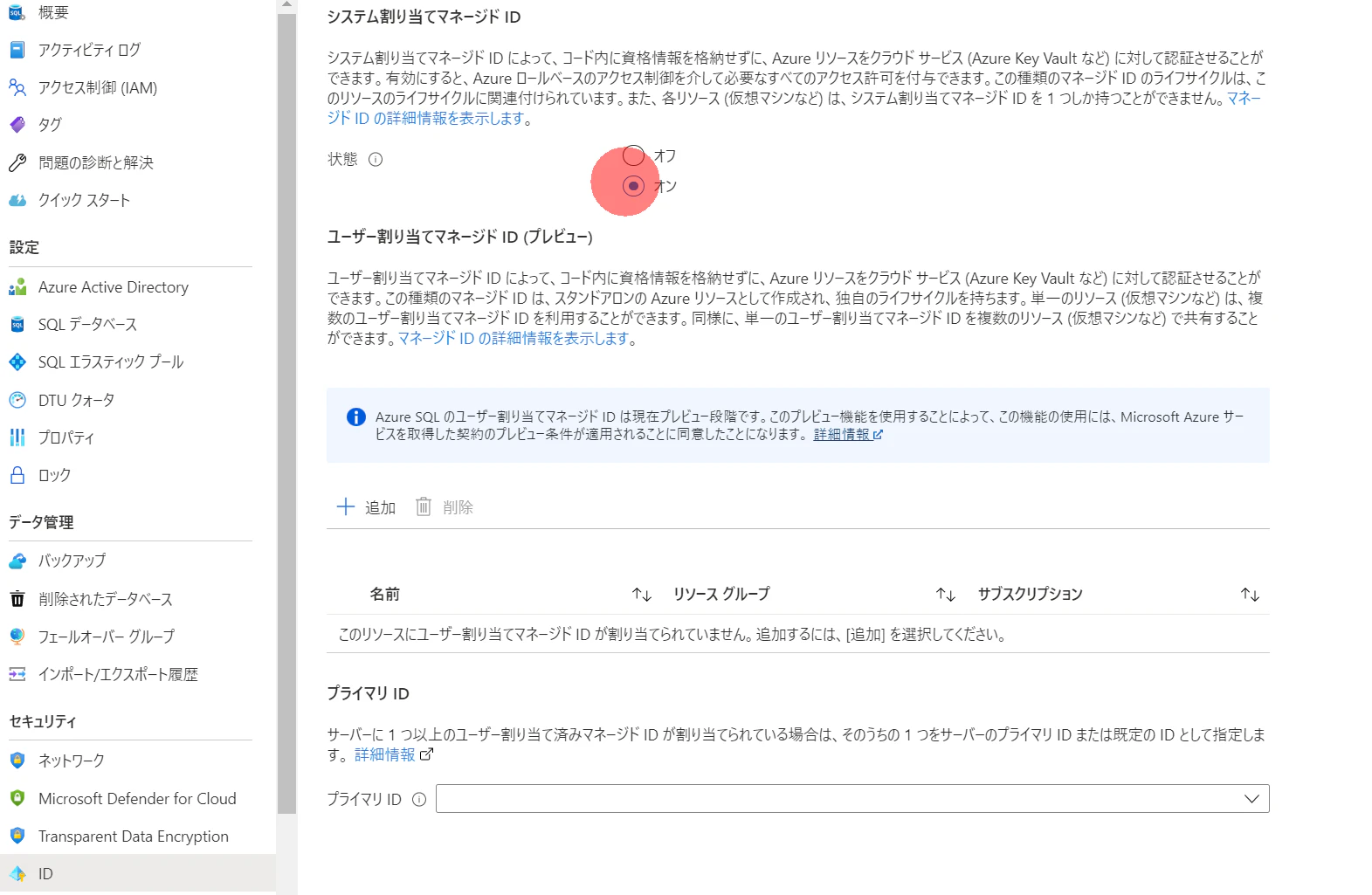
Task: Click the クイック スタート cloud icon
Action: [x=17, y=200]
